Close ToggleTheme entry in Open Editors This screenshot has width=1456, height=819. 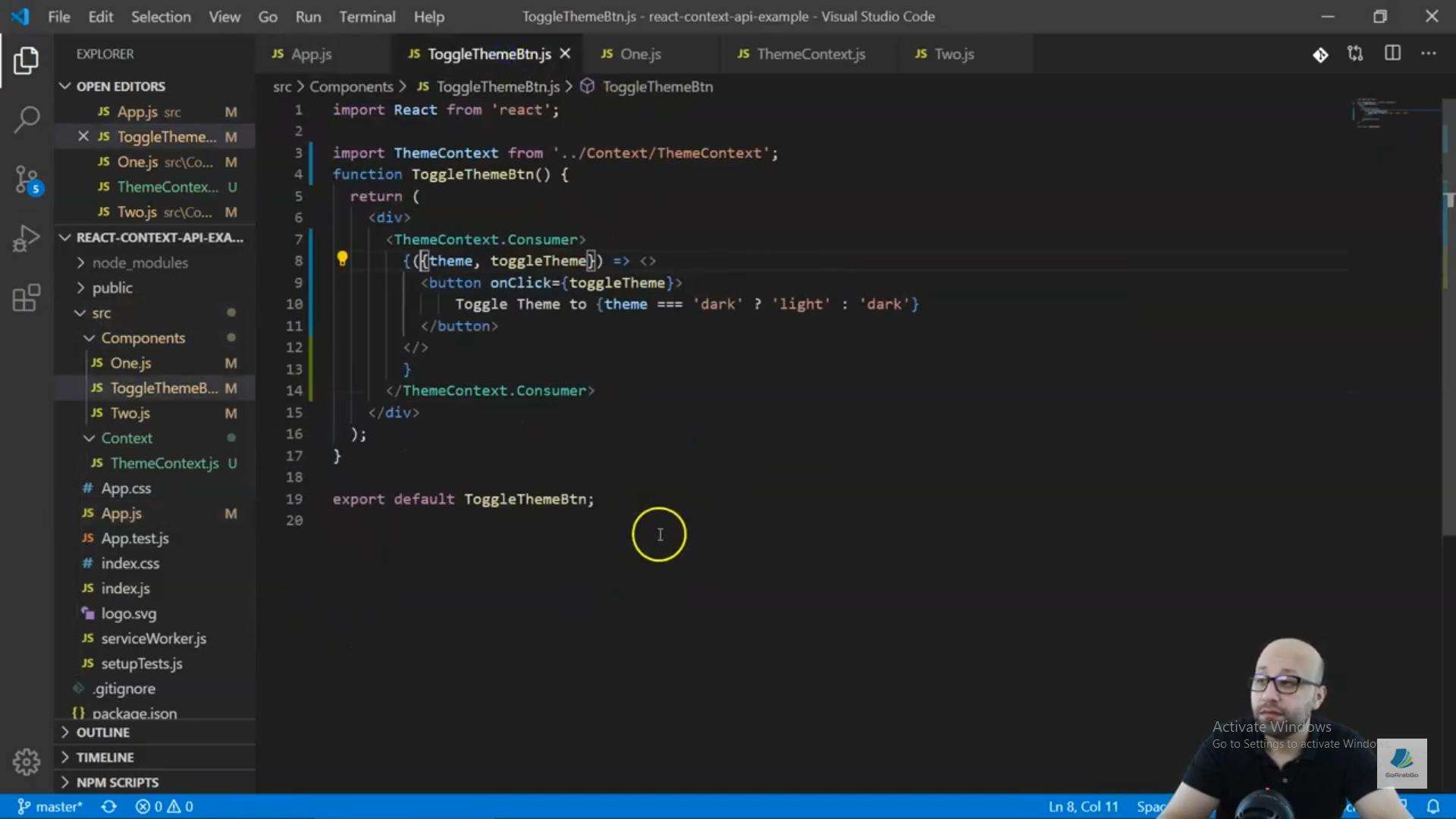pyautogui.click(x=83, y=136)
